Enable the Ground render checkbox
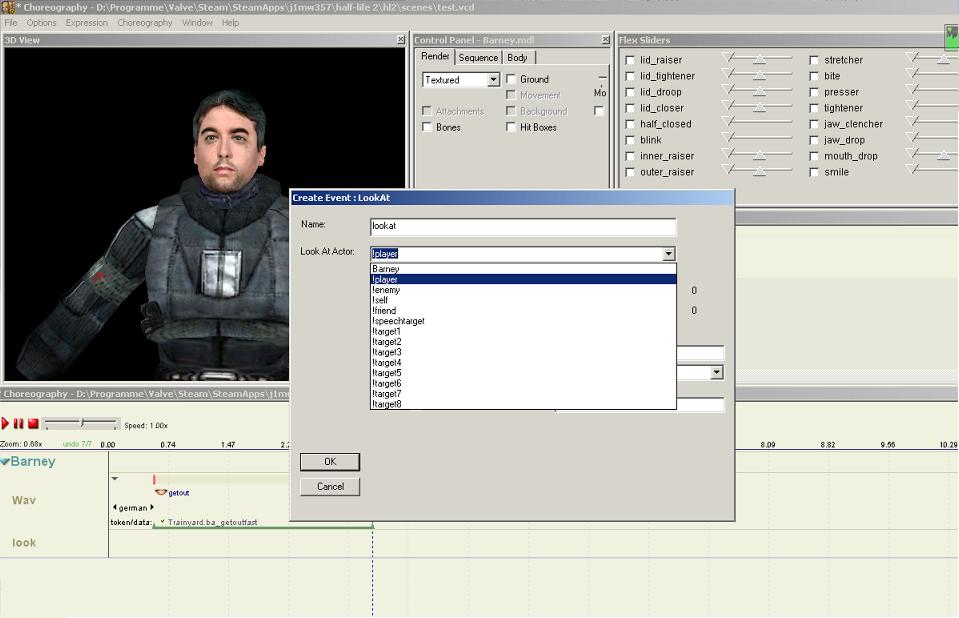959x618 pixels. tap(511, 79)
